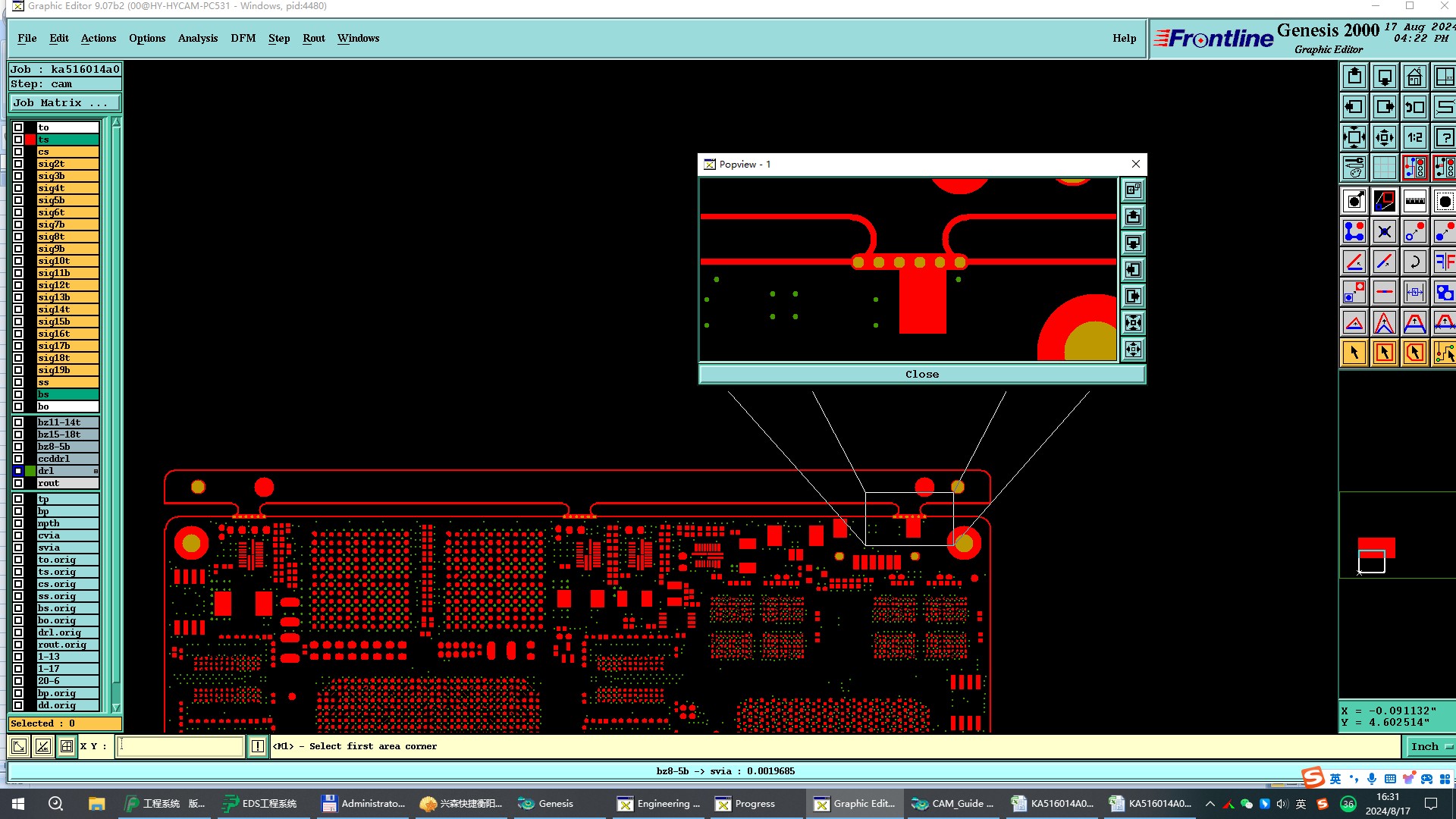The height and width of the screenshot is (819, 1456).
Task: Open the help question mark tool
Action: [x=1444, y=138]
